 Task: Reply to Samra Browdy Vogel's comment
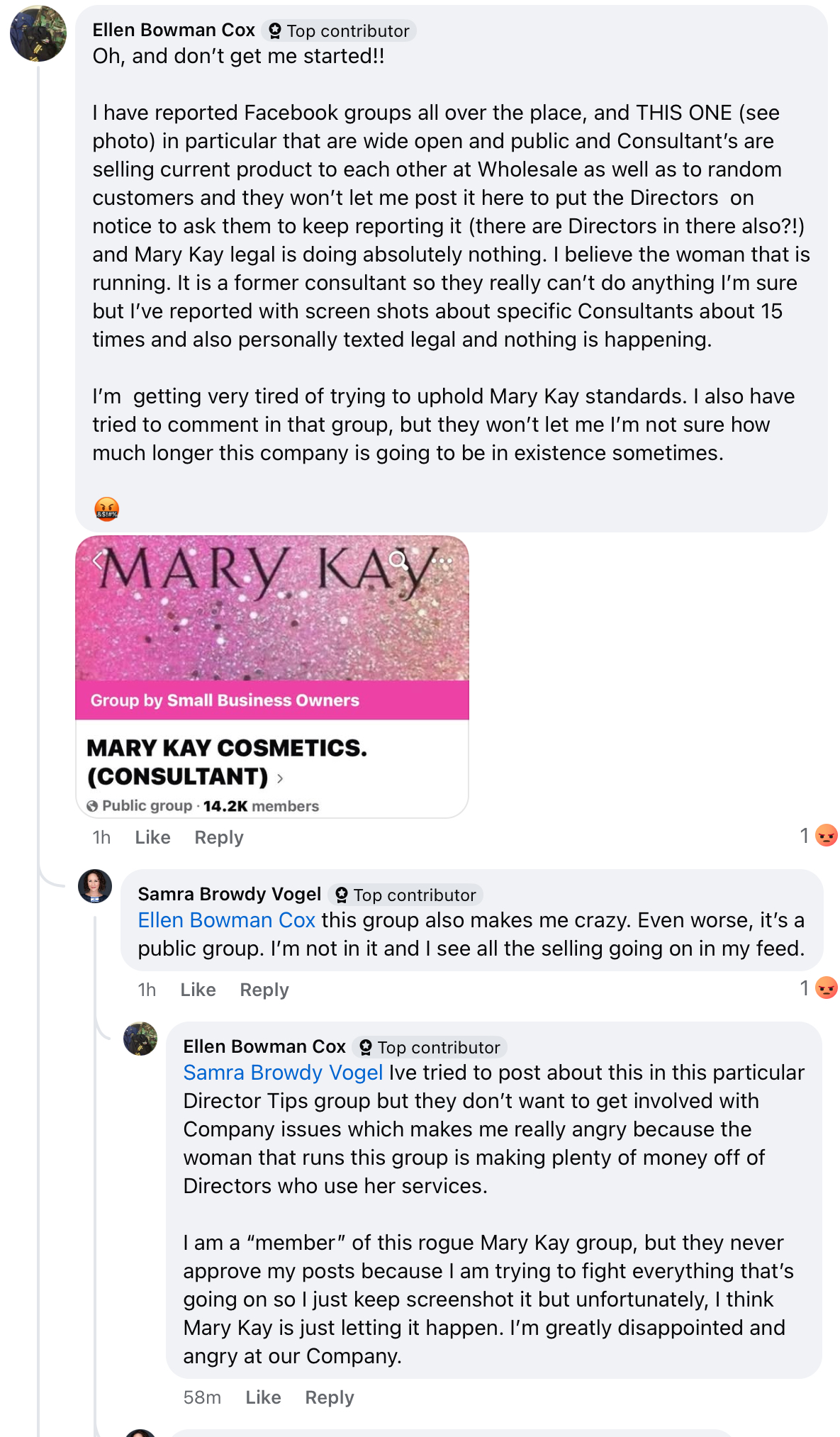(264, 990)
